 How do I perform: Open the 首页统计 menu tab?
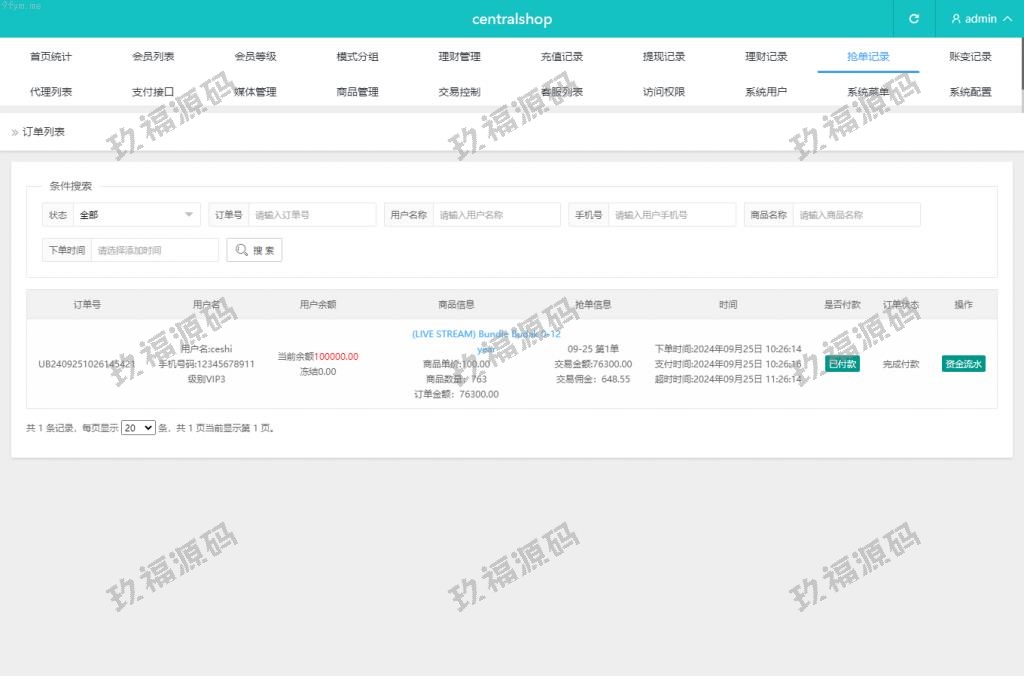[51, 57]
